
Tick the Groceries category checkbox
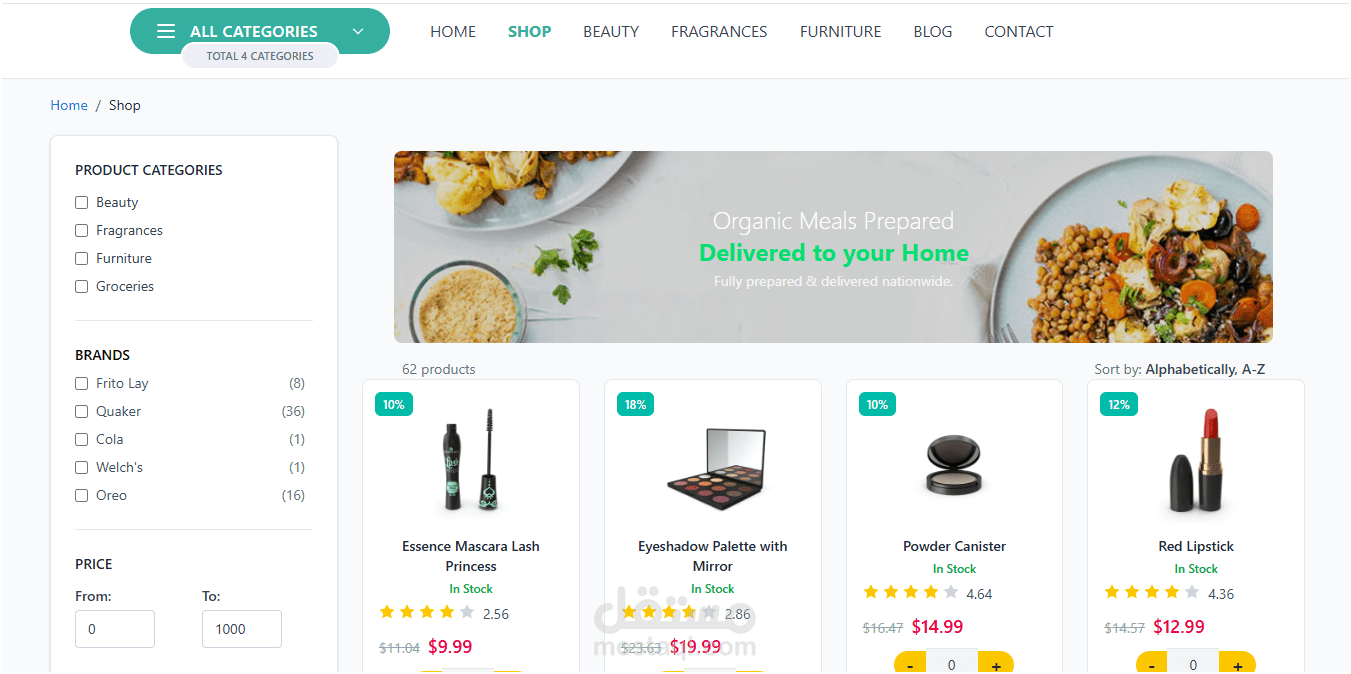pyautogui.click(x=82, y=287)
